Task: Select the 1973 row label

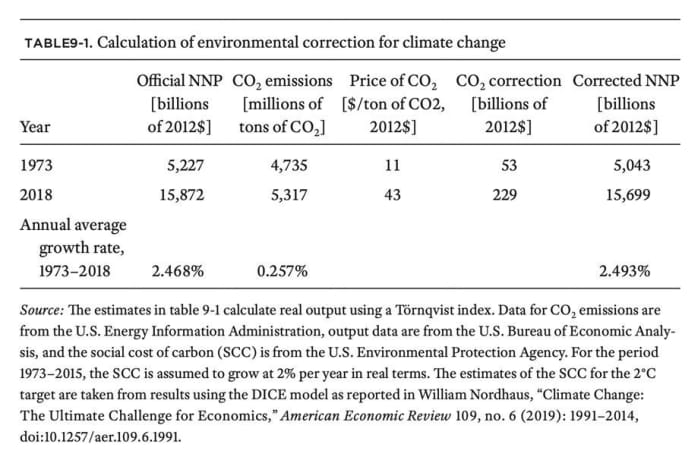Action: tap(37, 167)
